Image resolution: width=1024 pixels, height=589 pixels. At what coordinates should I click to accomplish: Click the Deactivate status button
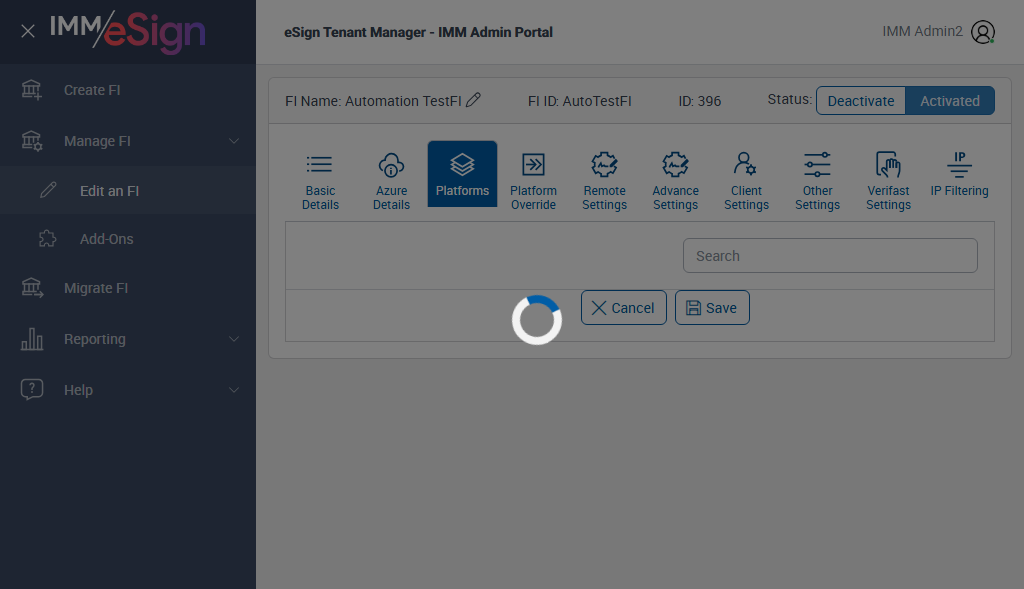coord(861,101)
